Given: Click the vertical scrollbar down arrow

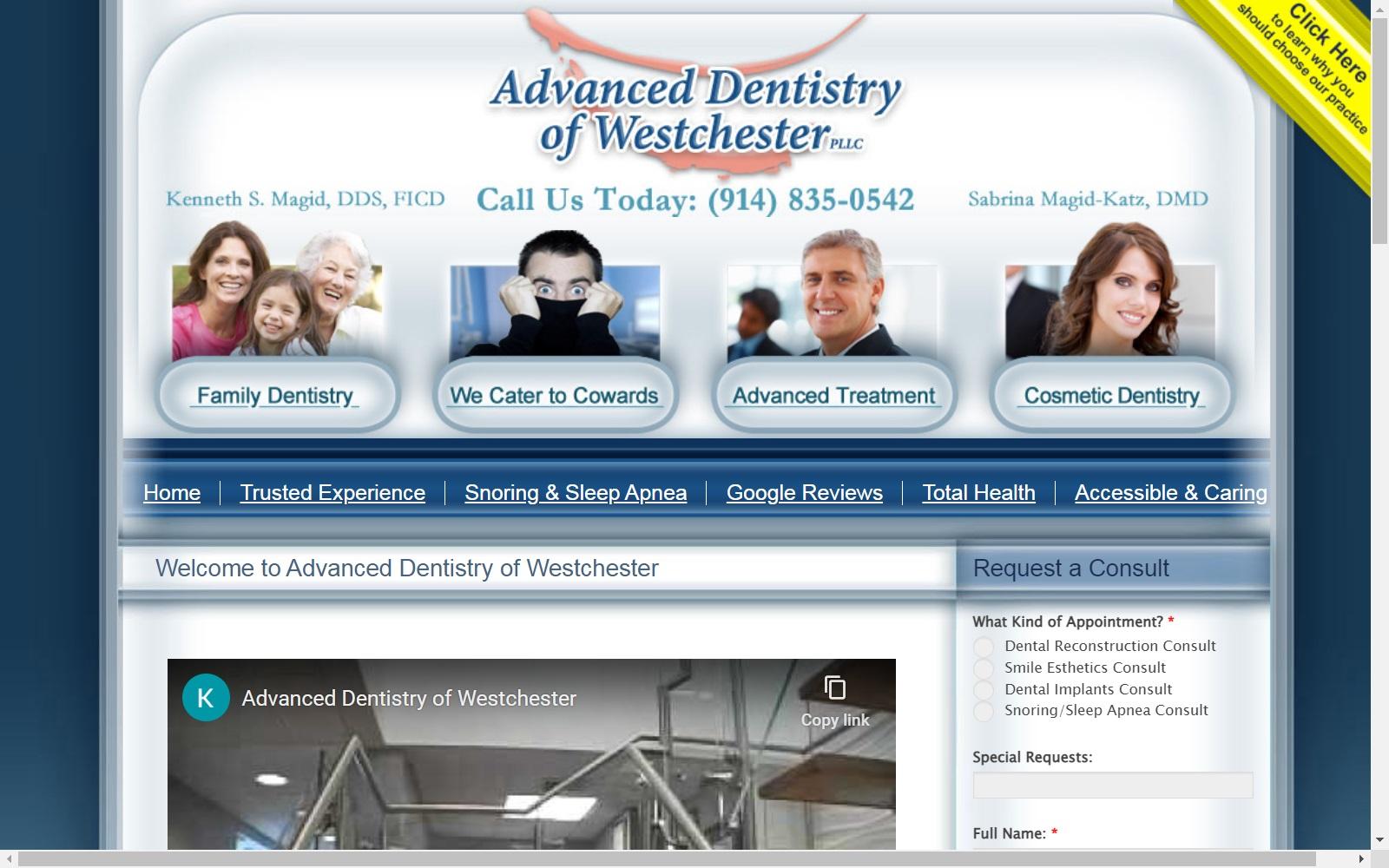Looking at the screenshot, I should pyautogui.click(x=1379, y=841).
